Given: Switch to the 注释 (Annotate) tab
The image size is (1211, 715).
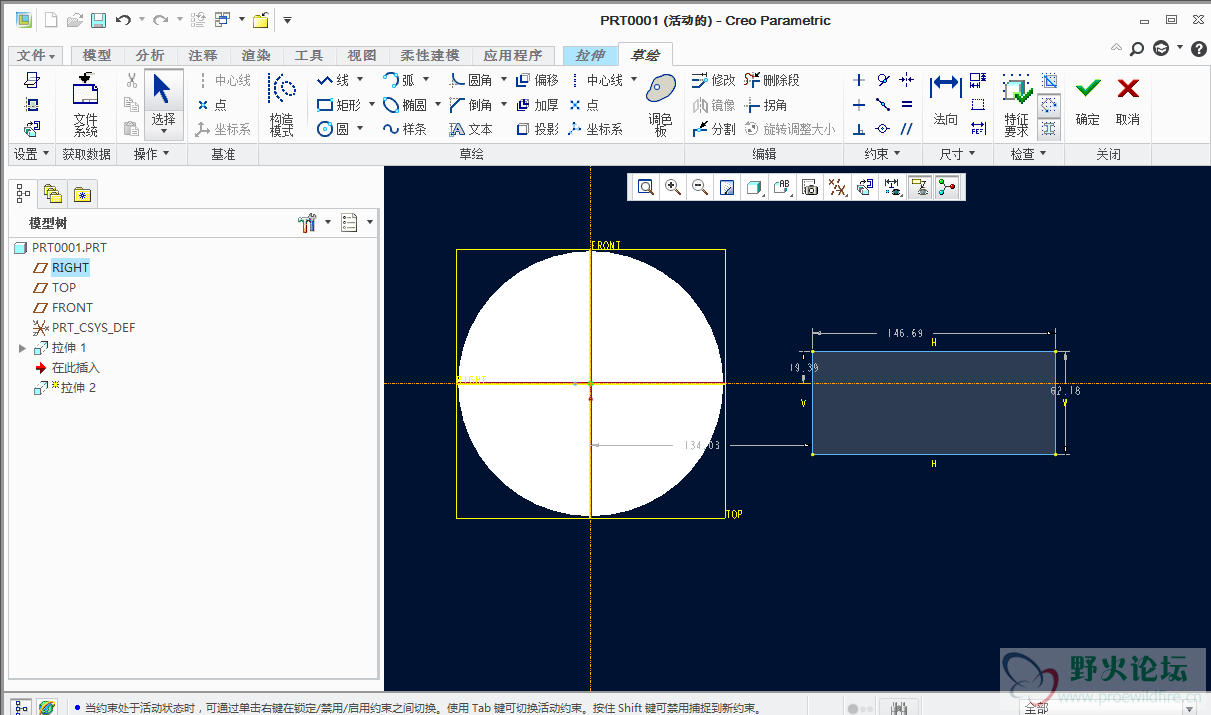Looking at the screenshot, I should pos(203,56).
